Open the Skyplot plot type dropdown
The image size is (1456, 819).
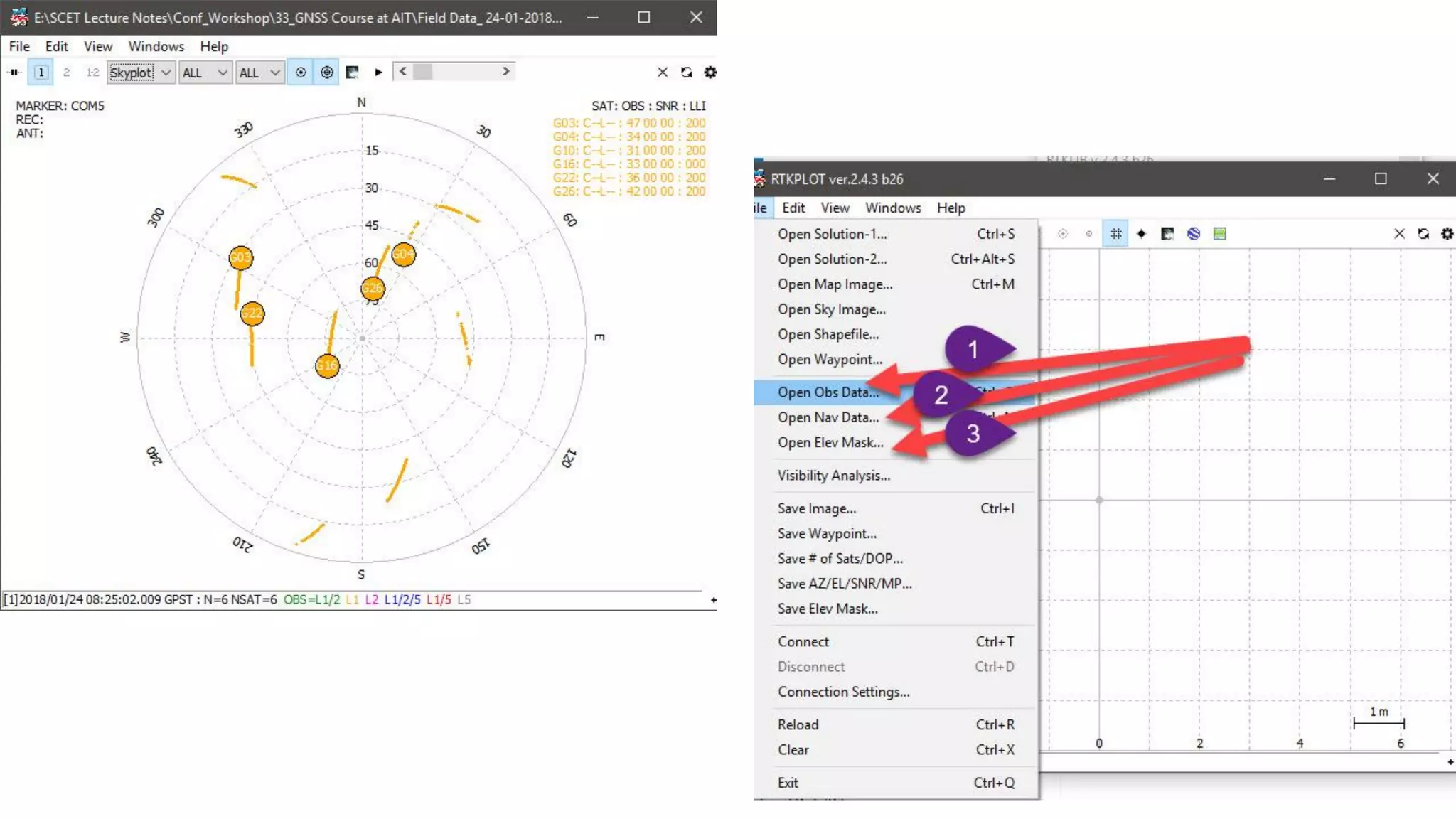click(141, 73)
